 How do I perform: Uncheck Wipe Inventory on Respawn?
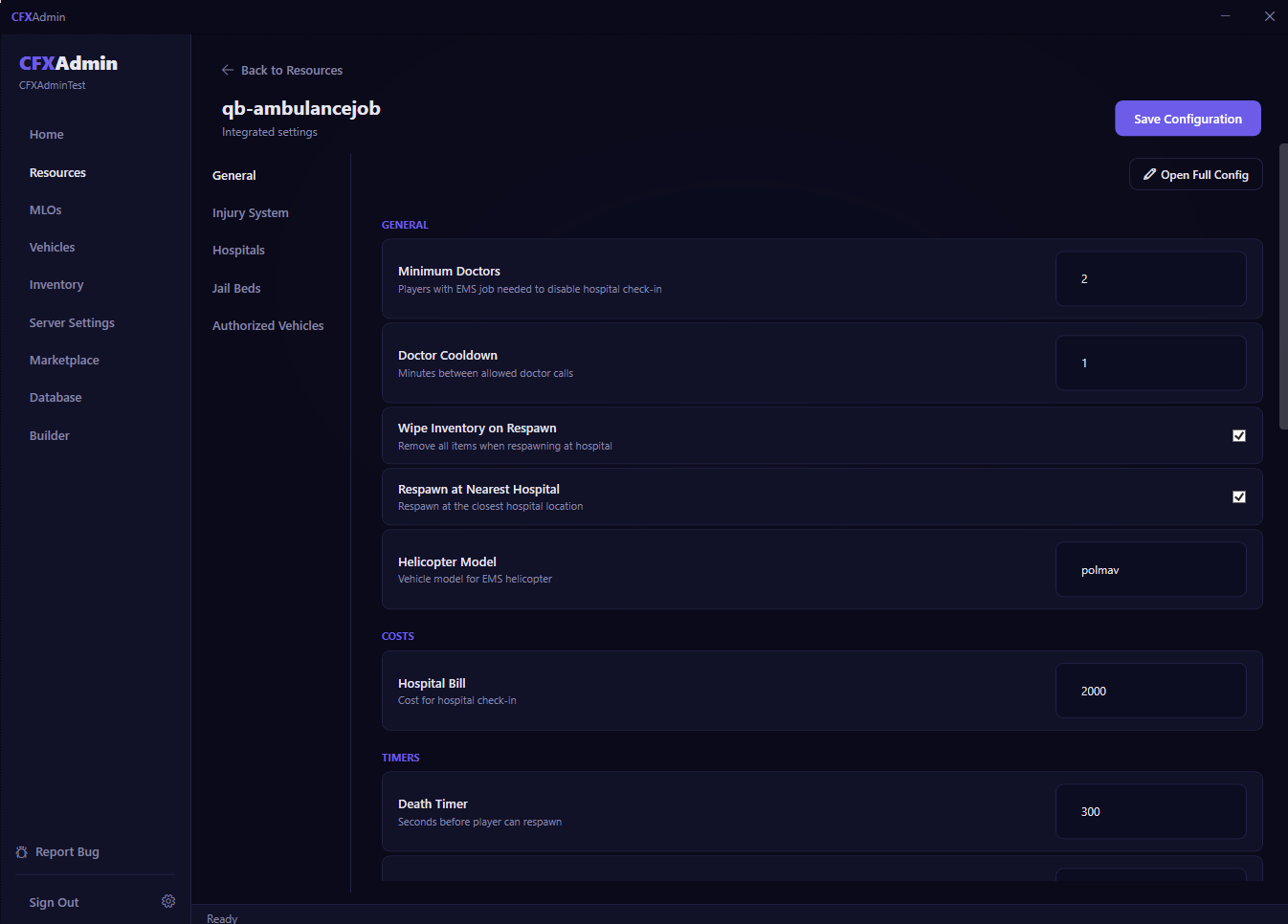[1239, 435]
